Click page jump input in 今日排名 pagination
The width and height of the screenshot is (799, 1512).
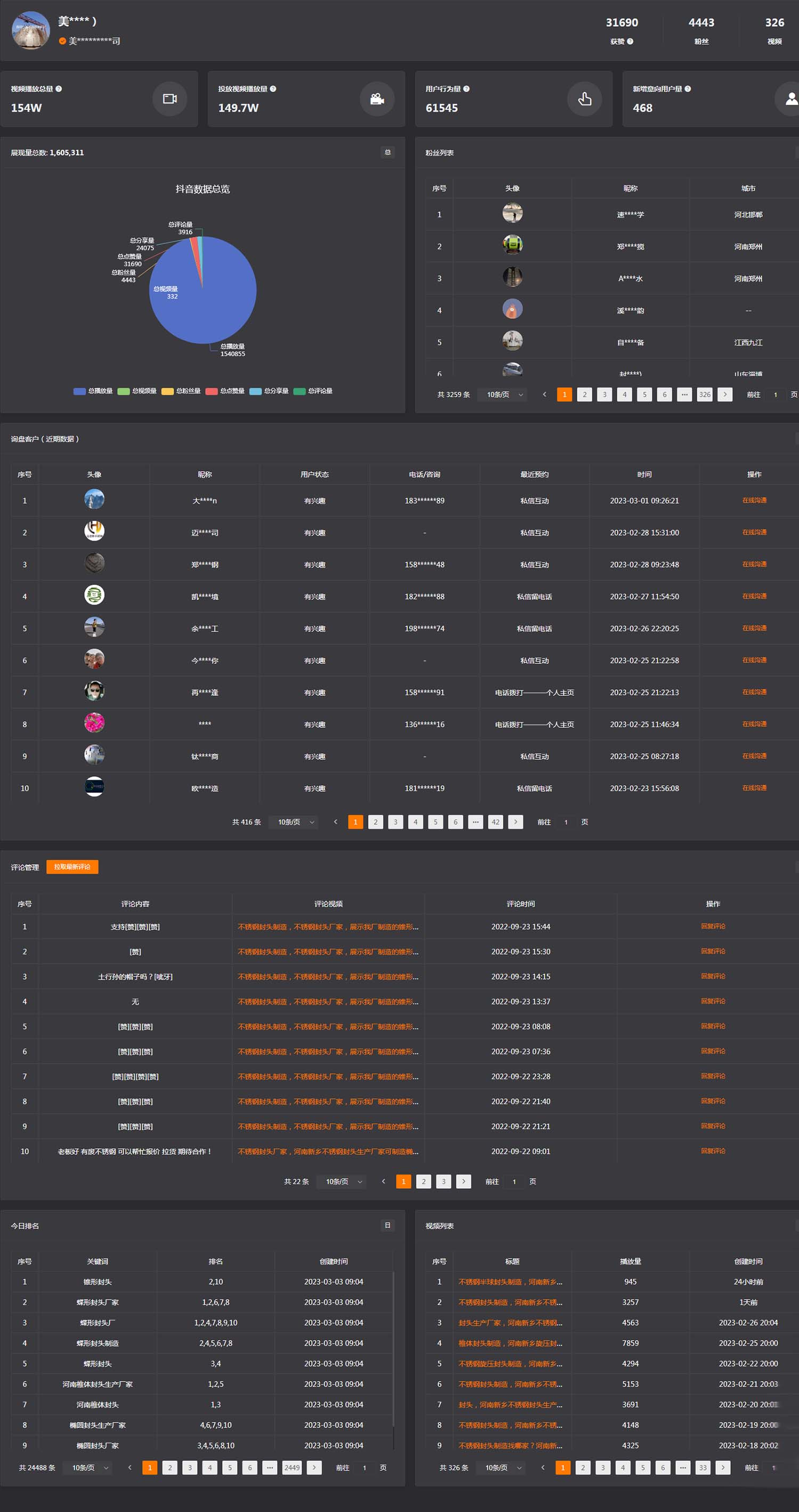[x=364, y=1467]
